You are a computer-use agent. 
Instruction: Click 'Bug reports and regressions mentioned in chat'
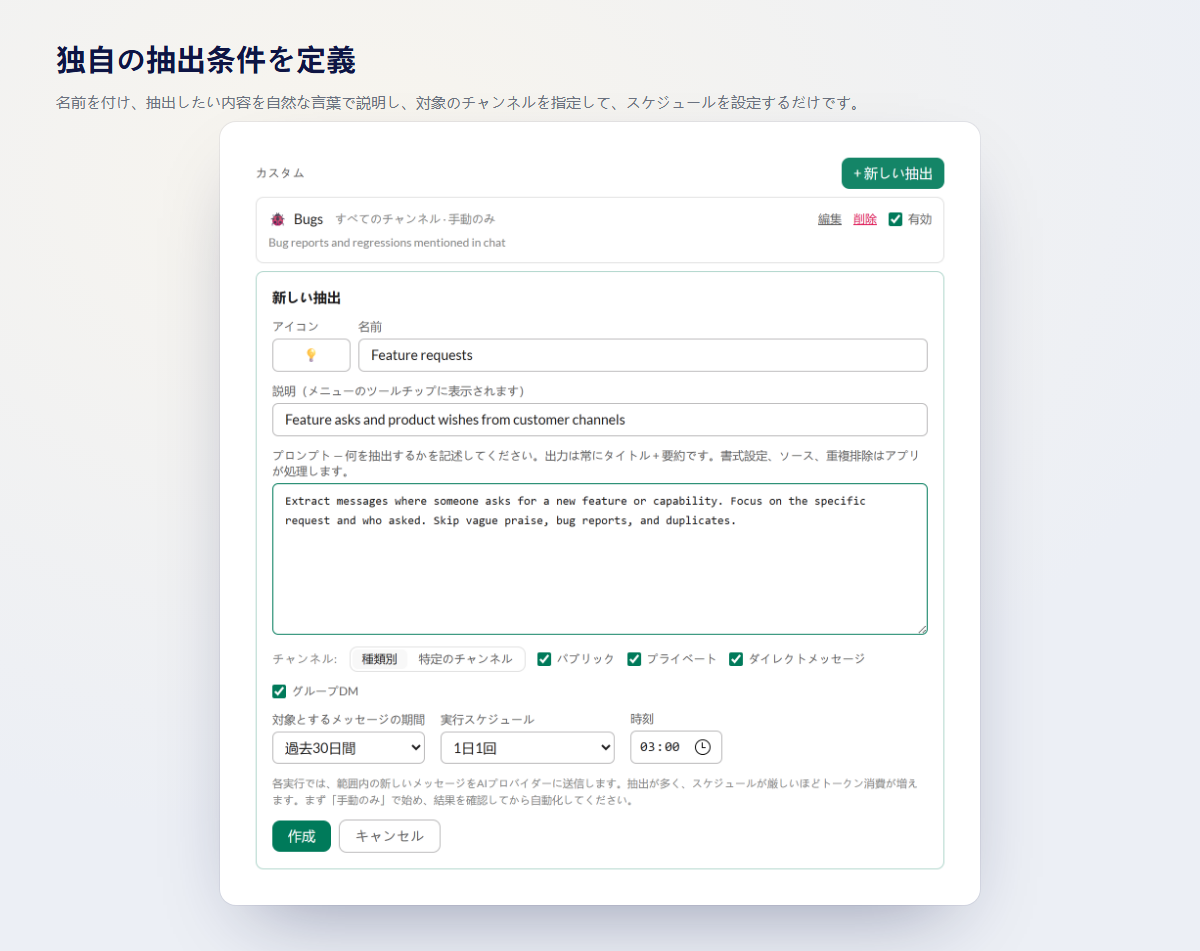click(x=387, y=242)
